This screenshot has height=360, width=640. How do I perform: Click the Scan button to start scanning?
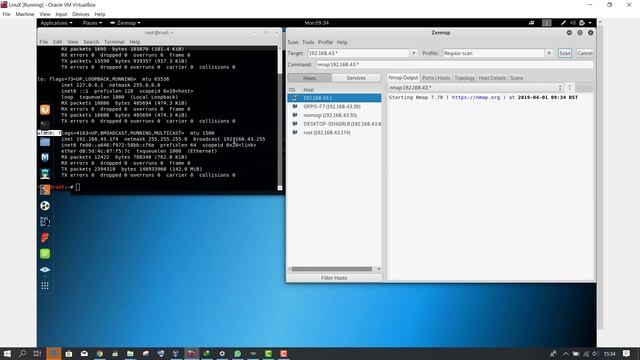click(x=565, y=53)
